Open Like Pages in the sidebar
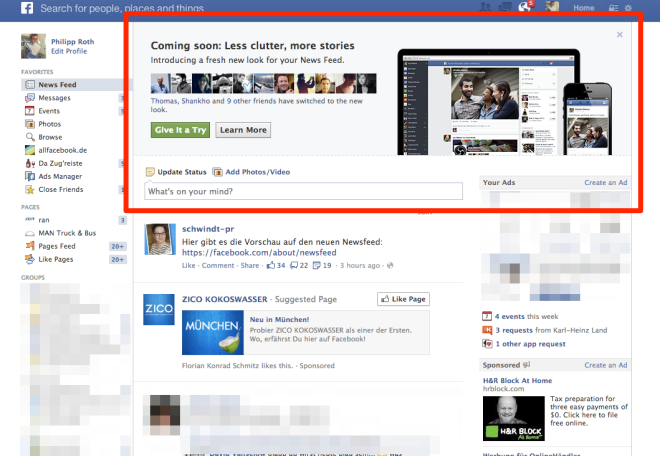Viewport: 660px width, 456px height. pos(56,259)
